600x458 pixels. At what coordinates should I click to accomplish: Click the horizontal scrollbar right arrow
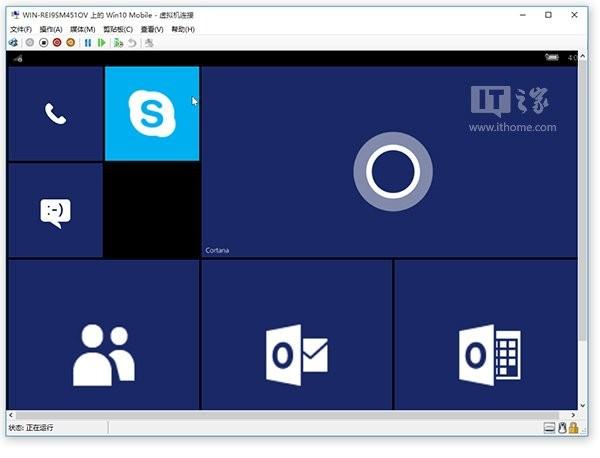click(573, 415)
